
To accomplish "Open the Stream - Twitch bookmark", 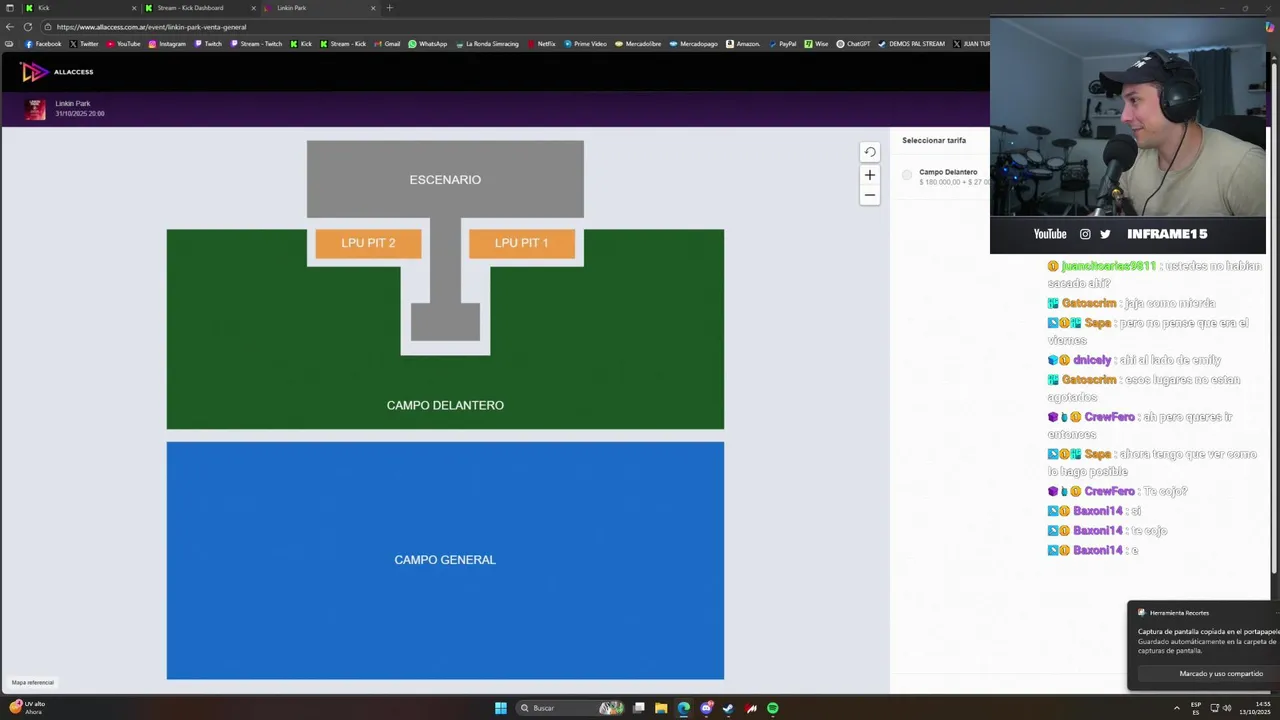I will tap(256, 44).
